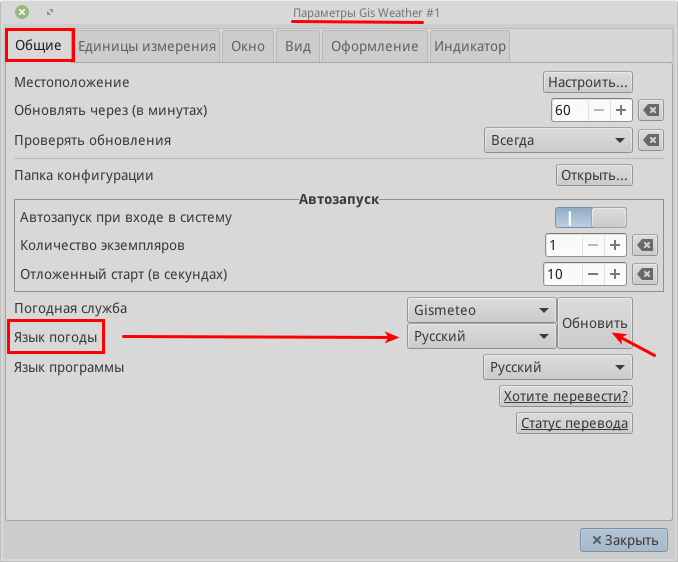678x562 pixels.
Task: Open the 'Язык программы' dropdown
Action: [558, 367]
